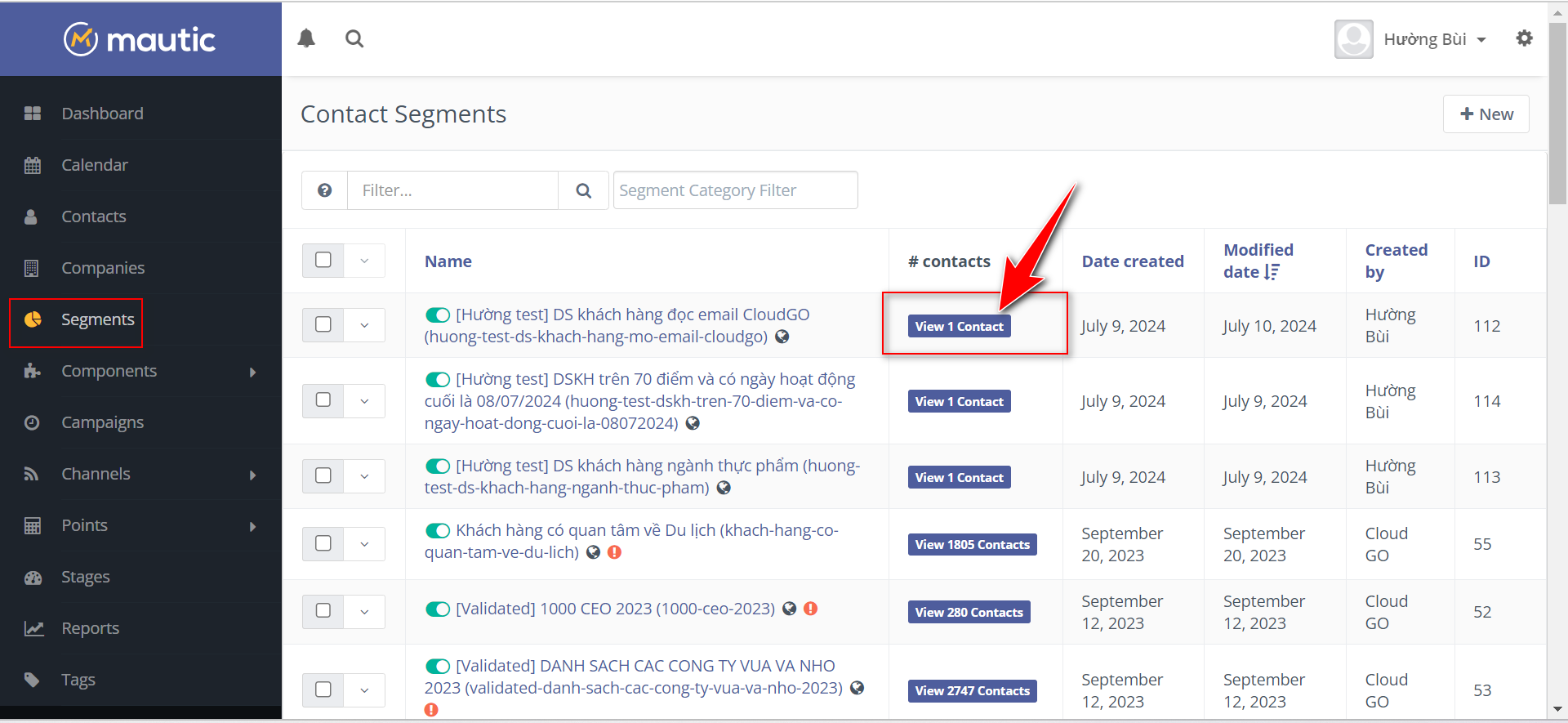Click the page vertical scrollbar
1568x723 pixels.
[x=1557, y=114]
